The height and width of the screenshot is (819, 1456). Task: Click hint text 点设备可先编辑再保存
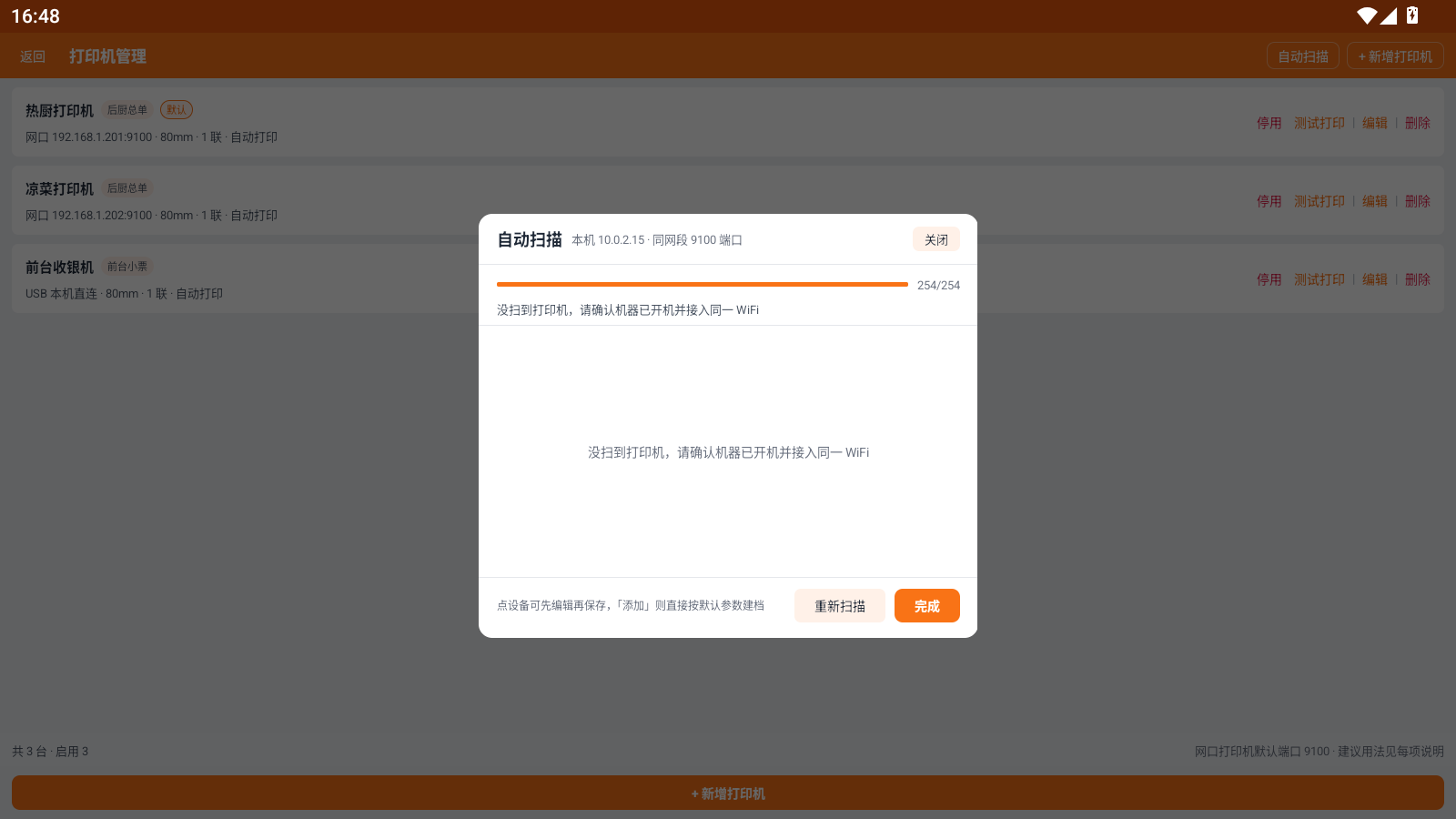(x=631, y=605)
